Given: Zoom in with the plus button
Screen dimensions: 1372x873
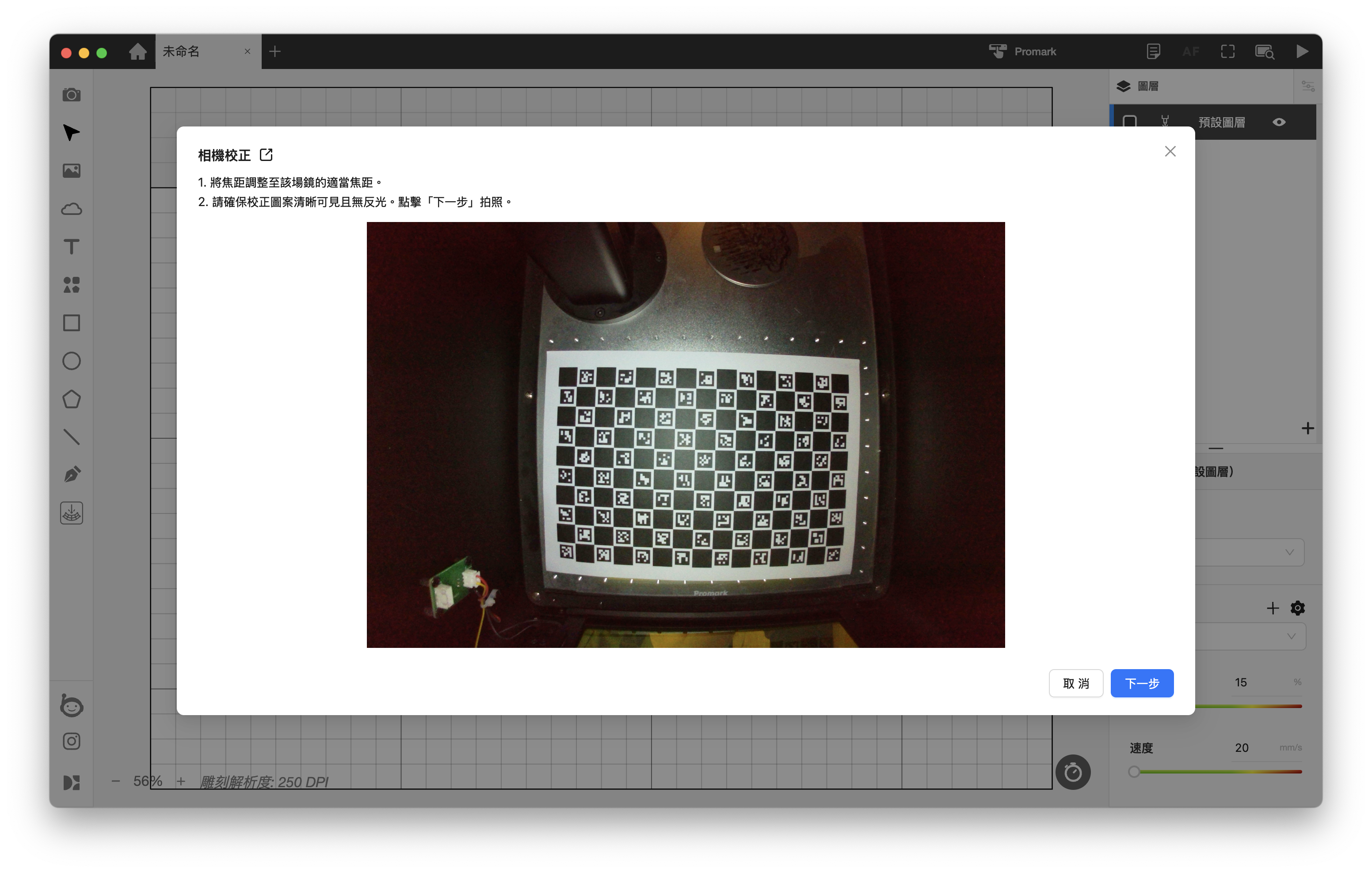Looking at the screenshot, I should pyautogui.click(x=181, y=781).
